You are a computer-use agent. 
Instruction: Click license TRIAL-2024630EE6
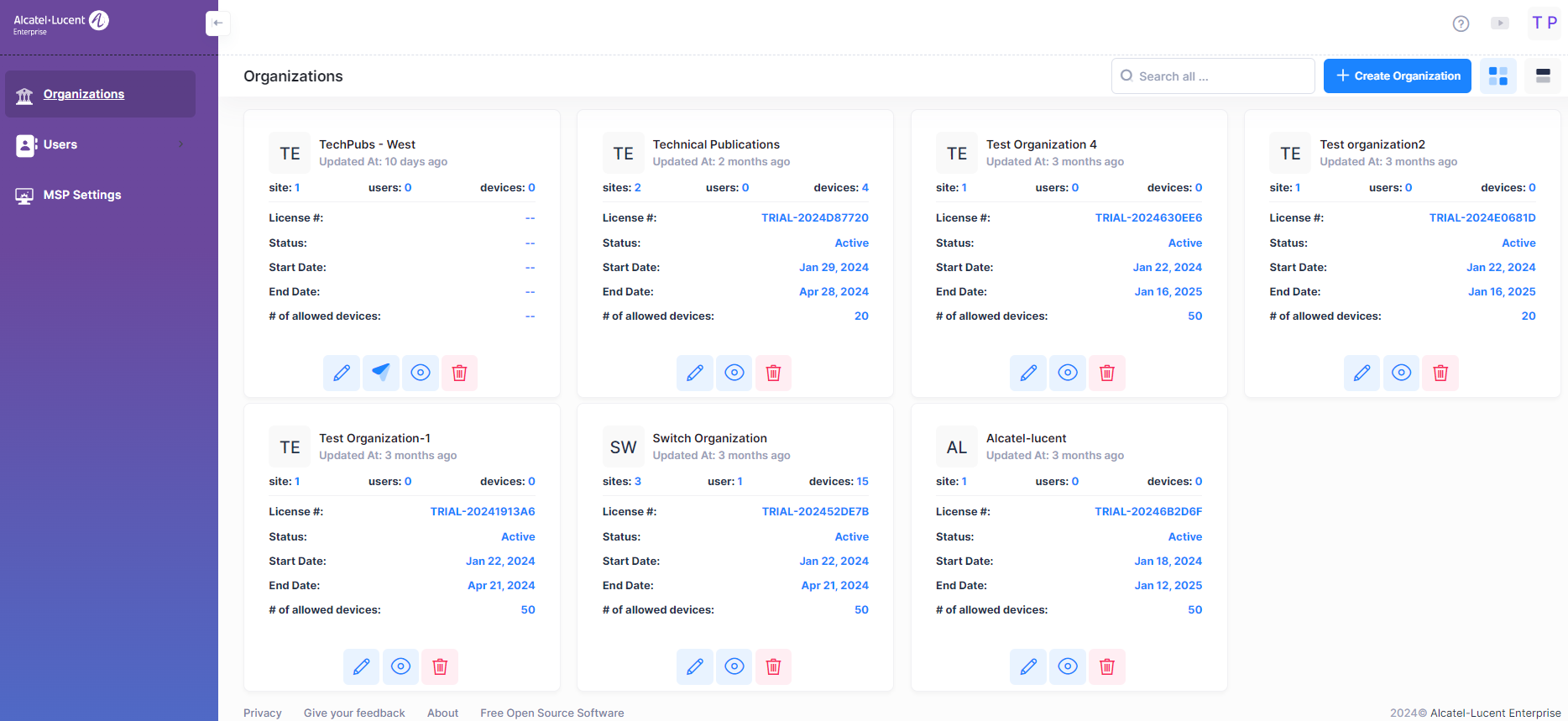click(x=1148, y=217)
